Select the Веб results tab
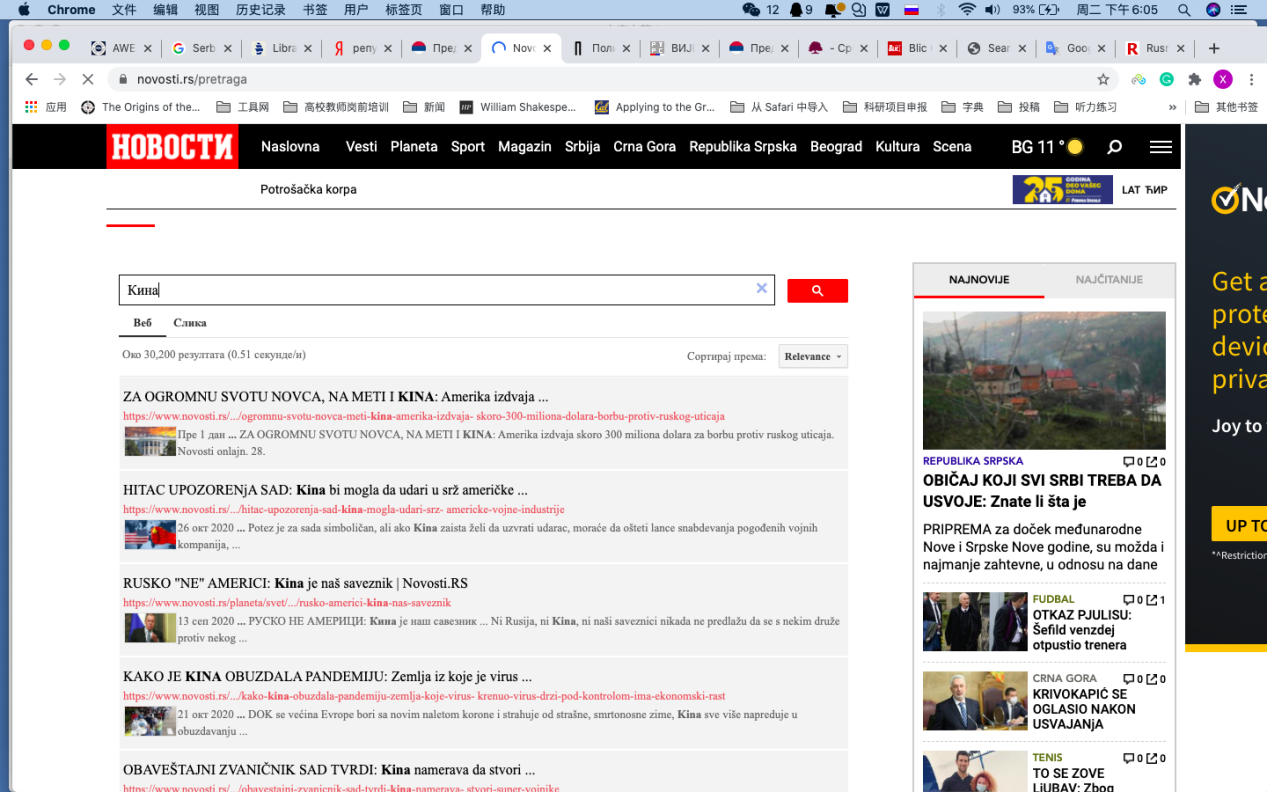The width and height of the screenshot is (1267, 792). pos(142,323)
